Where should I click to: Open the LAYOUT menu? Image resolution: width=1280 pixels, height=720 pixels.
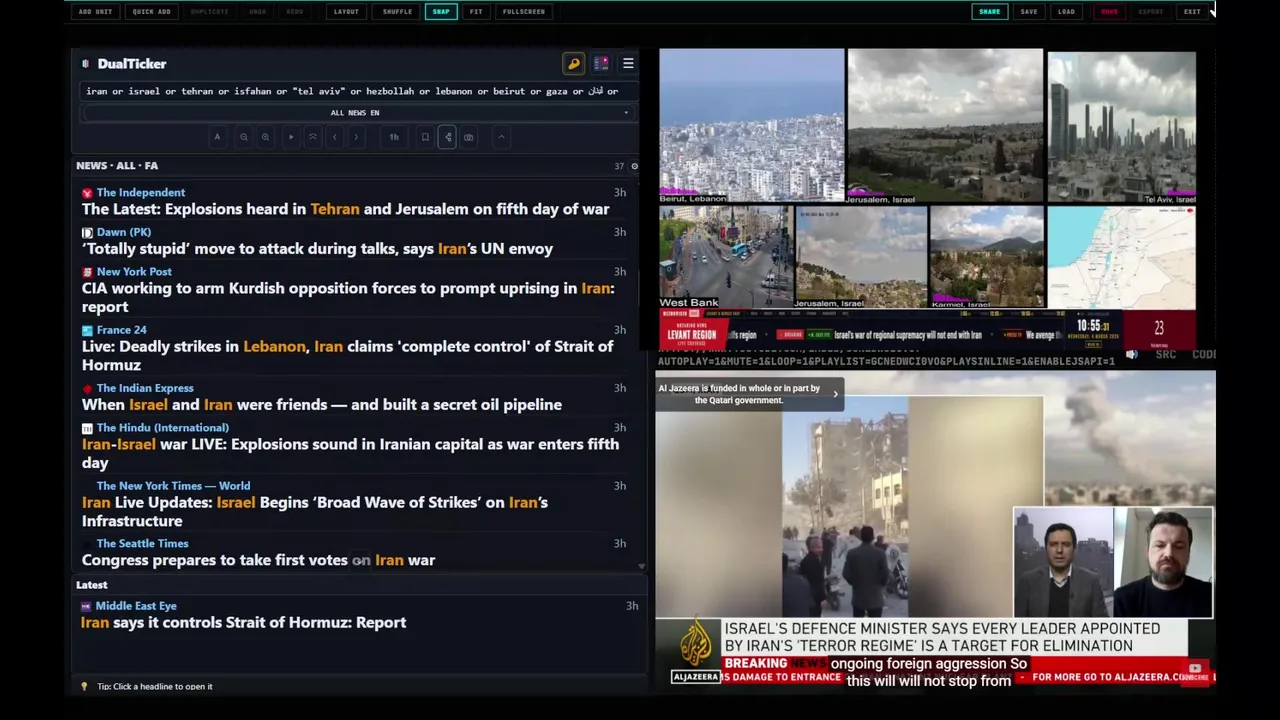pyautogui.click(x=346, y=12)
